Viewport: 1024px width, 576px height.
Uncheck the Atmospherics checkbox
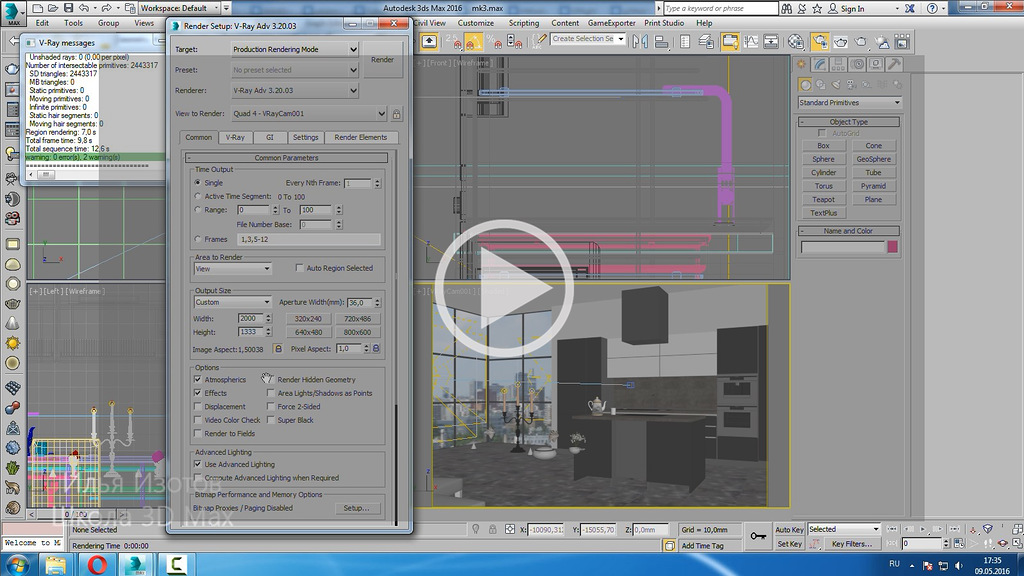(198, 379)
